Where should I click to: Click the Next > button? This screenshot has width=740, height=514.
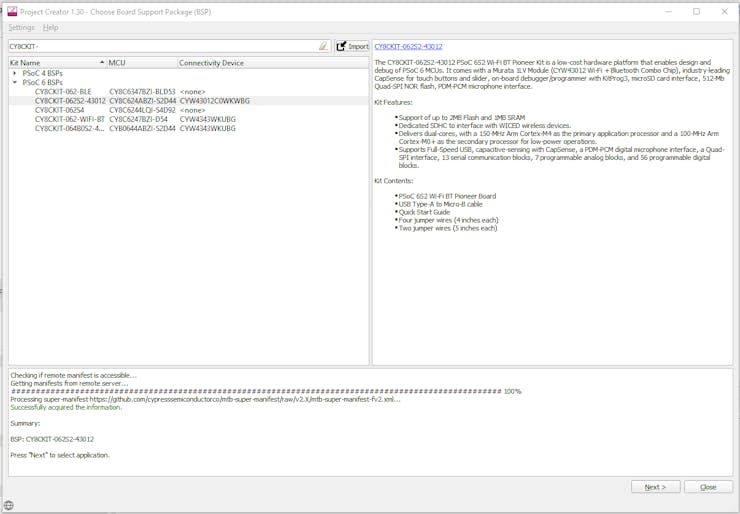tap(656, 487)
